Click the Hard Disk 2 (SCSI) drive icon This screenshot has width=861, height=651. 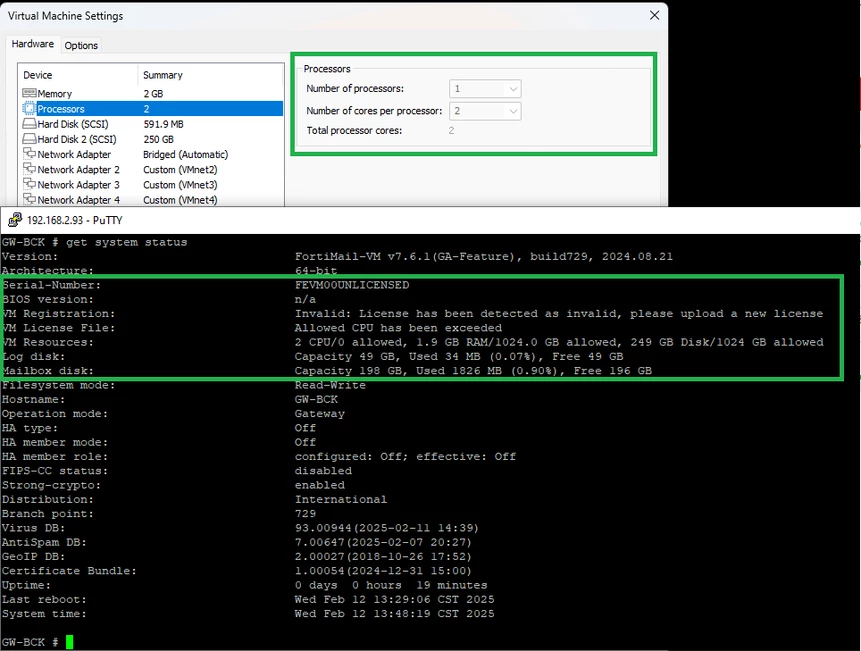coord(29,139)
